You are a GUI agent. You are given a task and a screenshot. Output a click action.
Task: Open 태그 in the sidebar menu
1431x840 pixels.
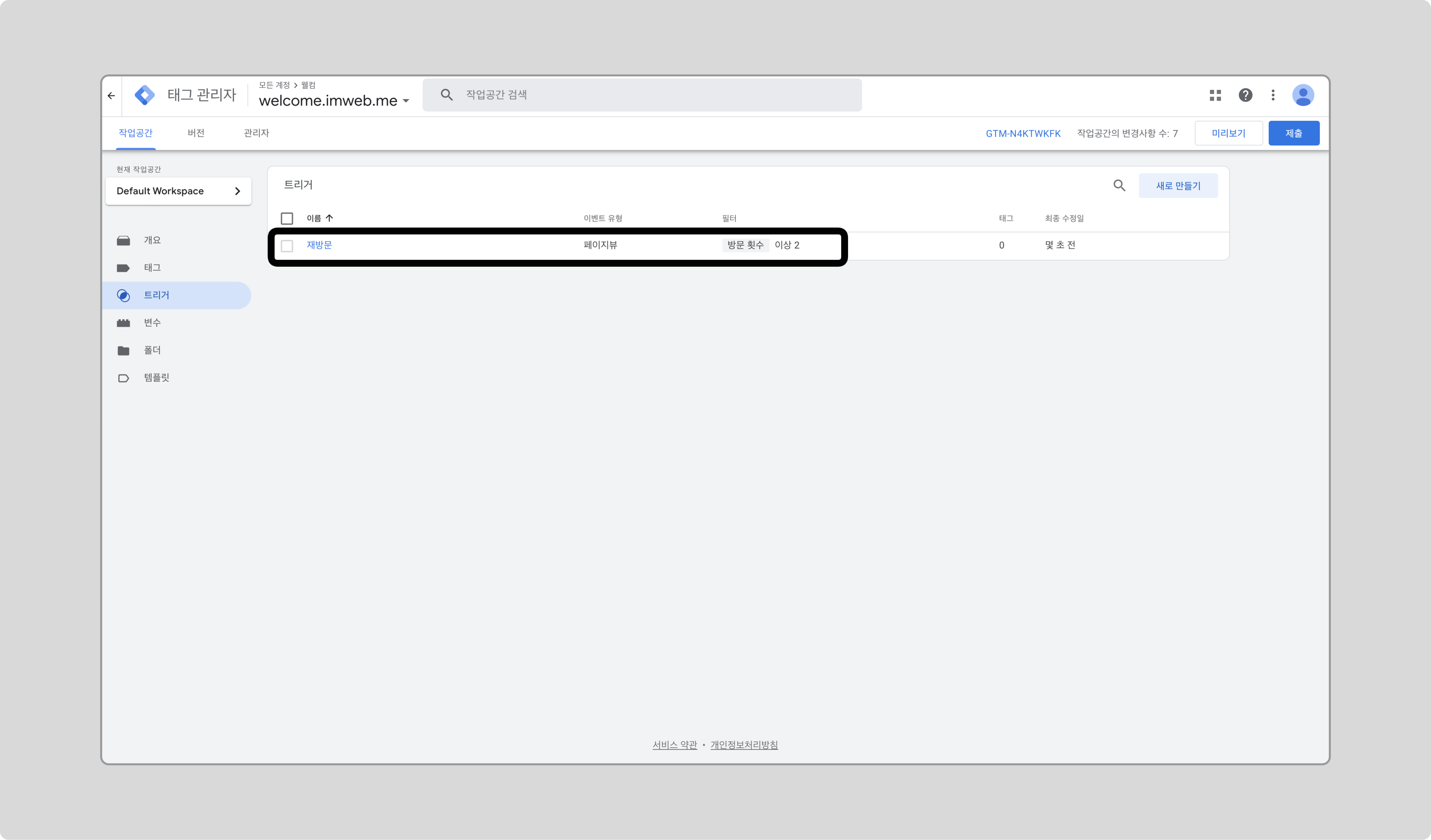(152, 268)
